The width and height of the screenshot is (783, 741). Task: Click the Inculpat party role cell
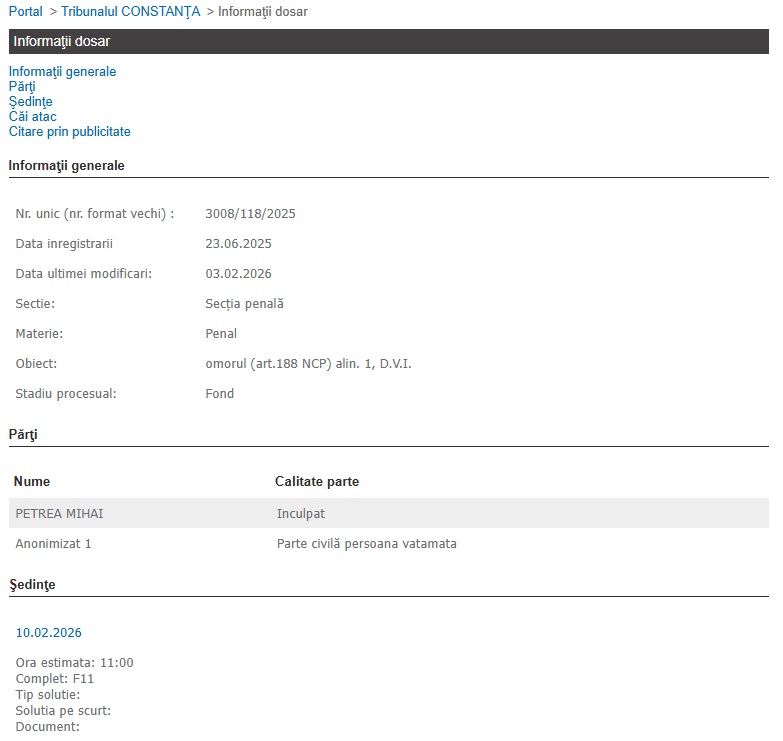coord(301,514)
